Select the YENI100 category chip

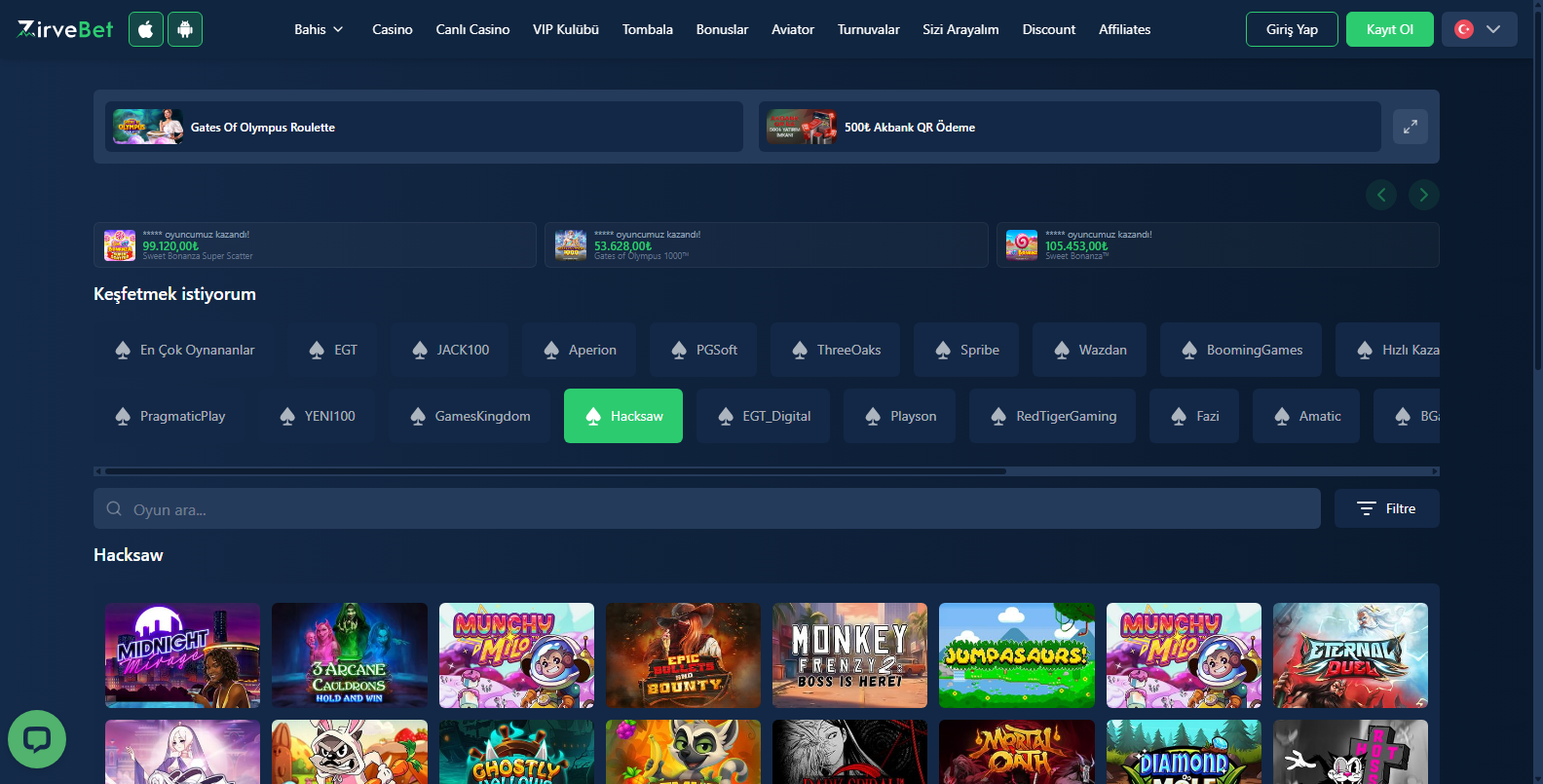pos(317,416)
